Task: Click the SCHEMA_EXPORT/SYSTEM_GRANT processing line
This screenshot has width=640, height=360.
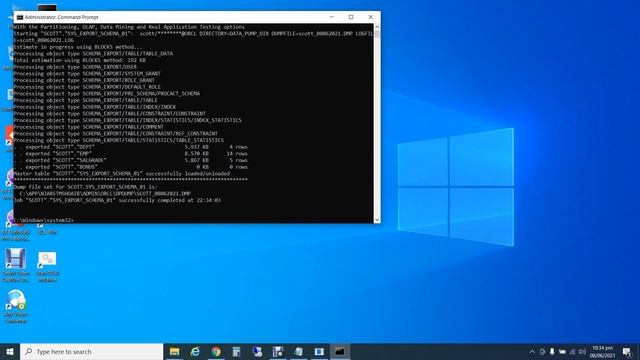Action: 87,73
